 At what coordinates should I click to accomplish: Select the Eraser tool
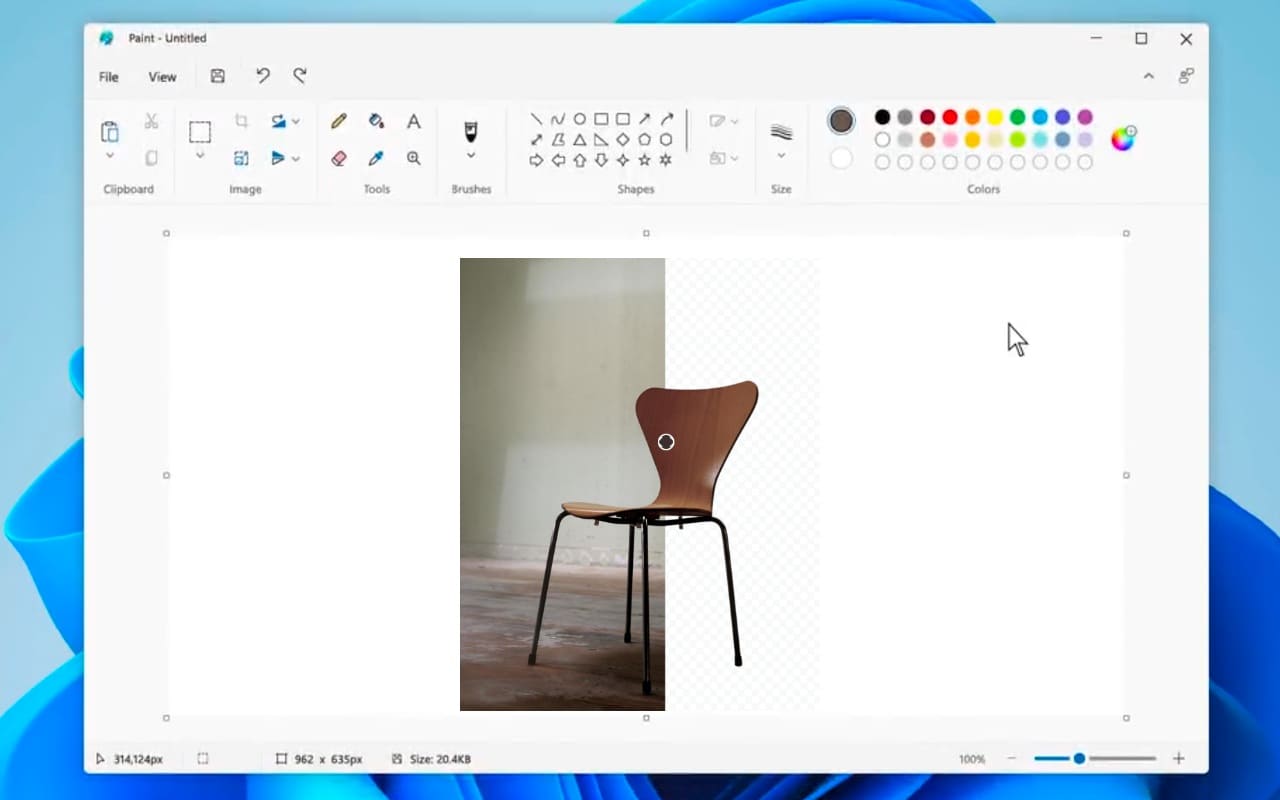click(338, 158)
